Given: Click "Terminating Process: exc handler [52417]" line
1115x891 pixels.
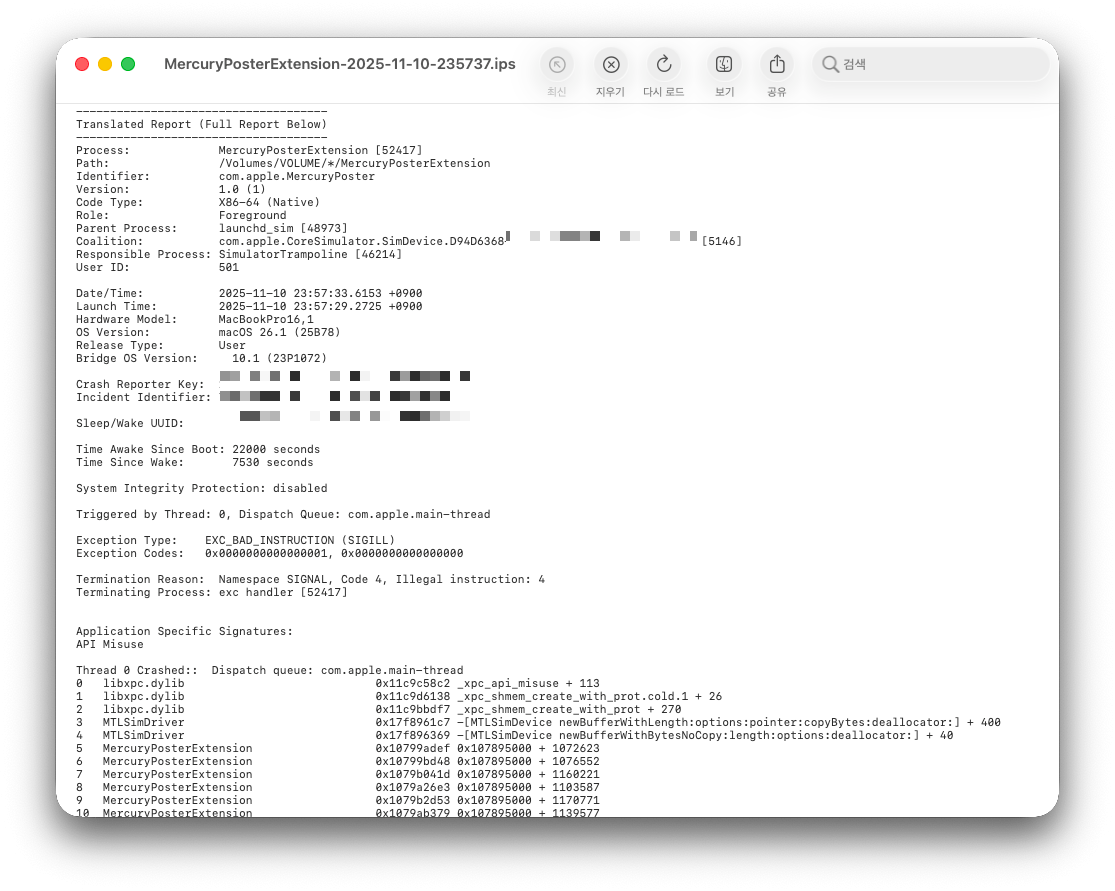Looking at the screenshot, I should pos(212,592).
